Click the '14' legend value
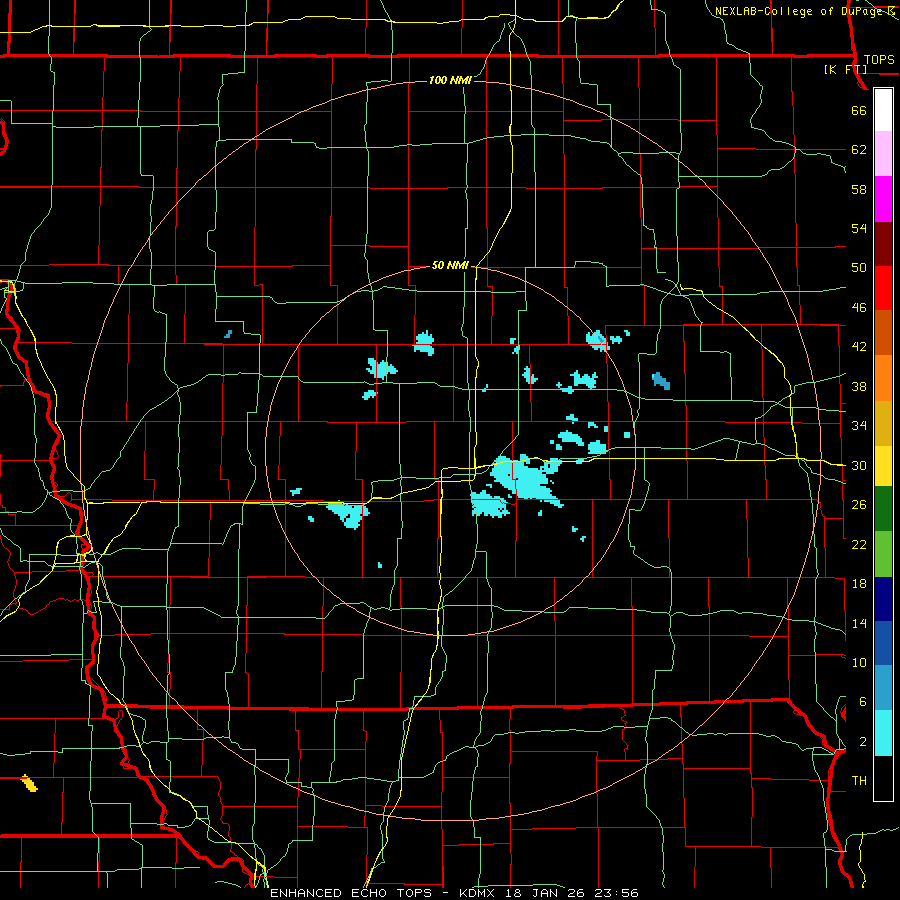Viewport: 900px width, 900px height. pyautogui.click(x=859, y=623)
